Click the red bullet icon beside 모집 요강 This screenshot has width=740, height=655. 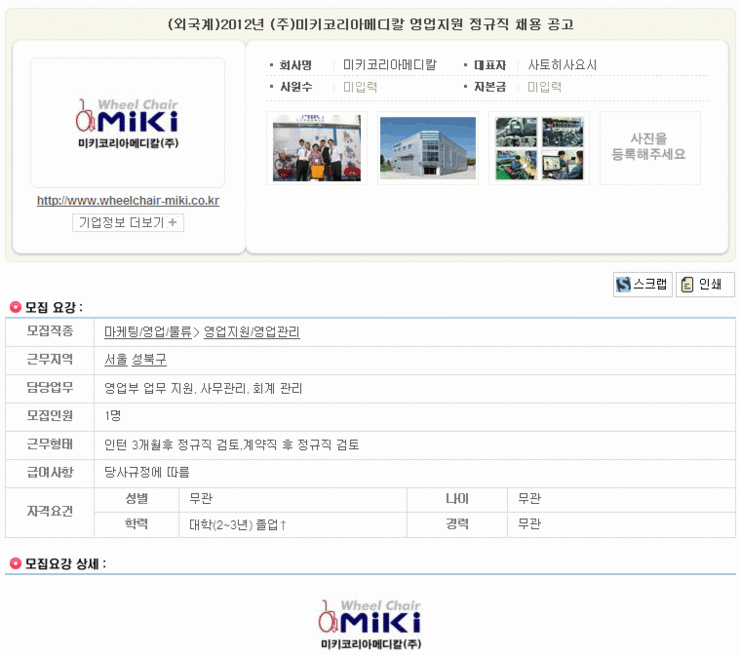(x=15, y=307)
